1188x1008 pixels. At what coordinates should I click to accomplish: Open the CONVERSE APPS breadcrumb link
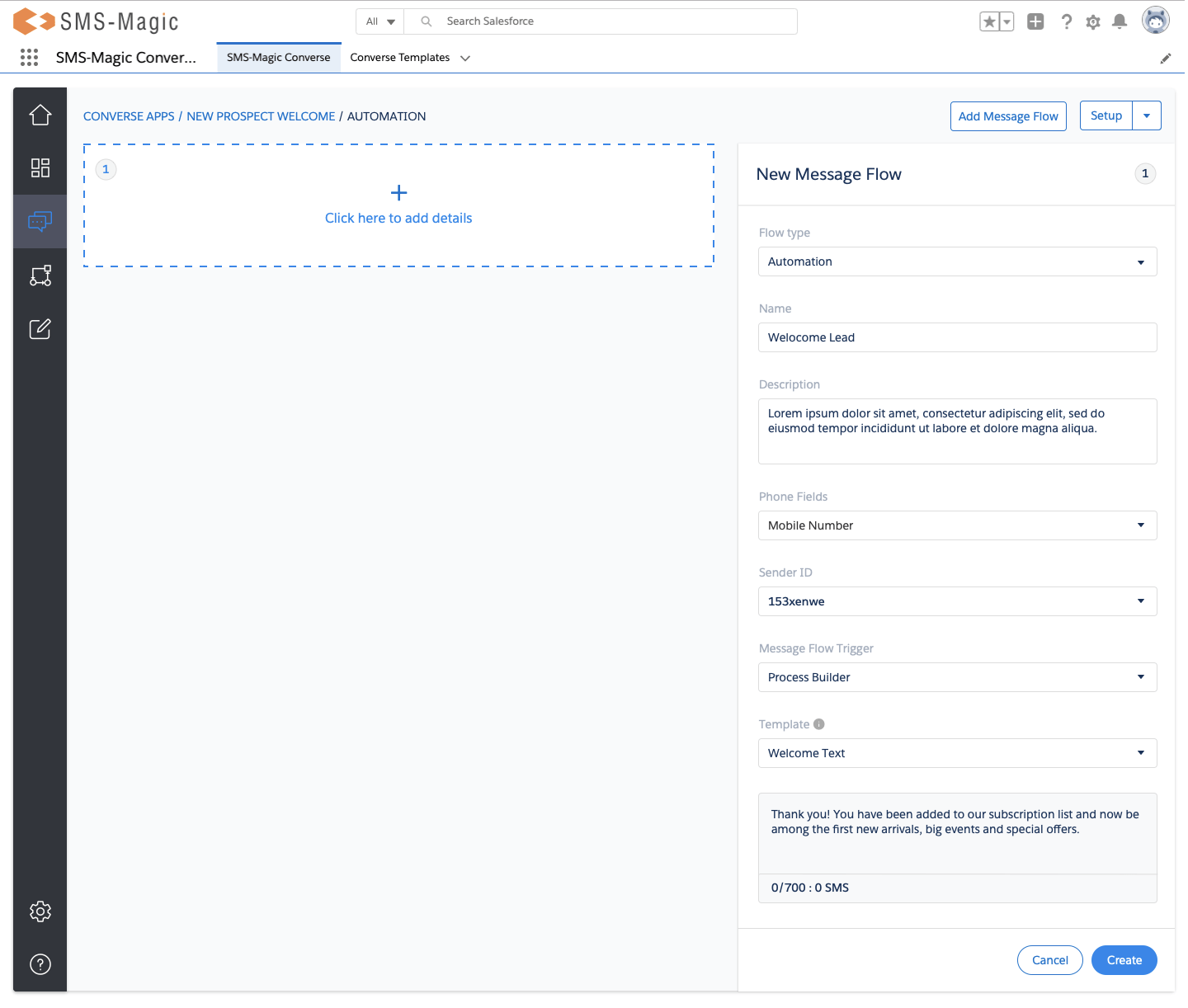tap(128, 116)
